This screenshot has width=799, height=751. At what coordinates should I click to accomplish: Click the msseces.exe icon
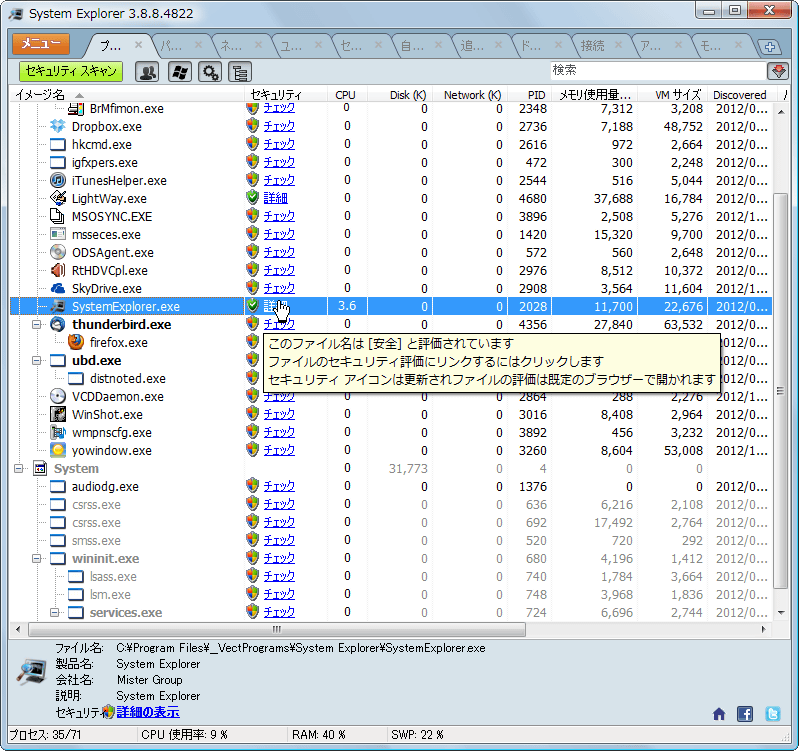(58, 234)
